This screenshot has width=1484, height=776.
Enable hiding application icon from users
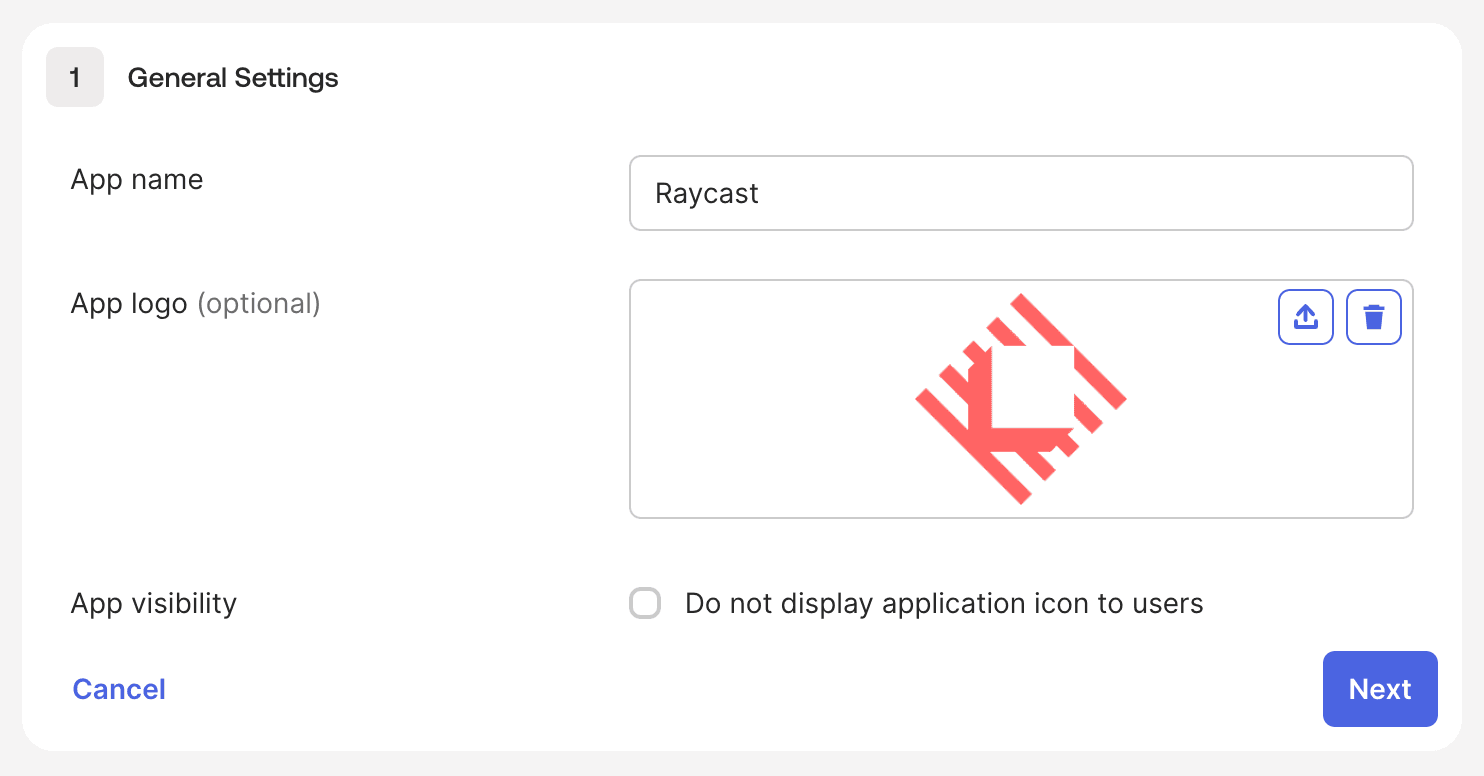[645, 603]
